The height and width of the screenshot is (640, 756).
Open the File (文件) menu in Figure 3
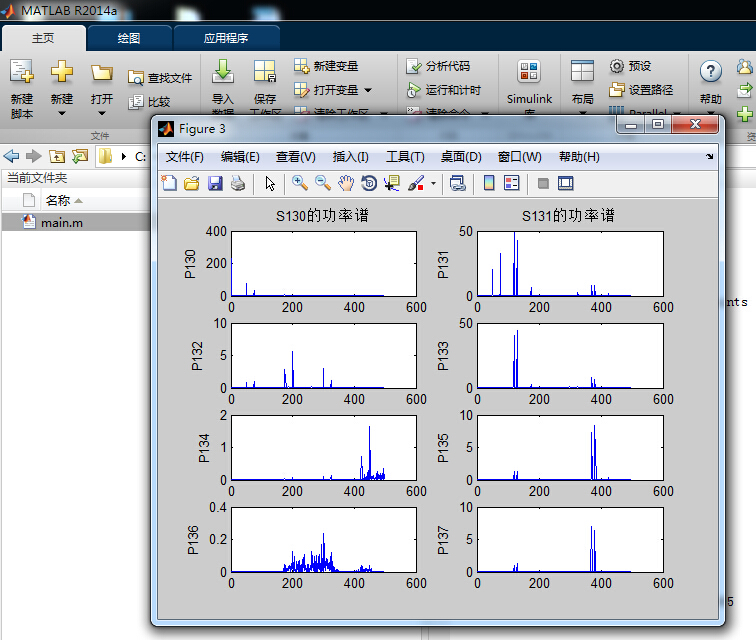185,157
